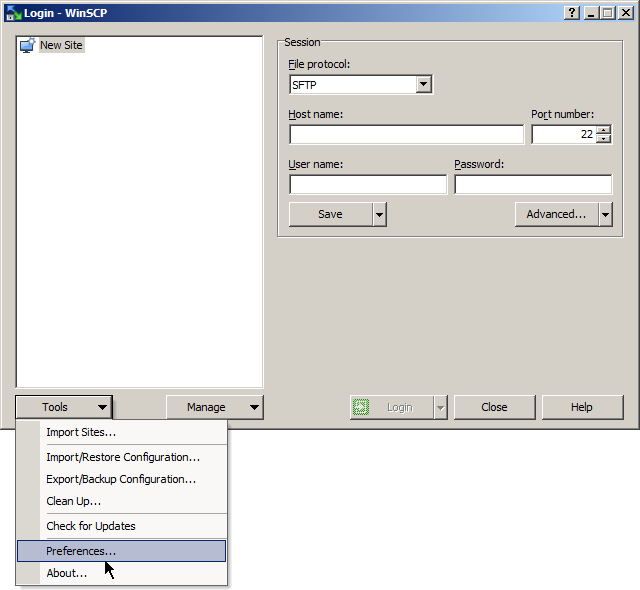This screenshot has height=590, width=640.
Task: Select the New Site computer icon
Action: [27, 46]
